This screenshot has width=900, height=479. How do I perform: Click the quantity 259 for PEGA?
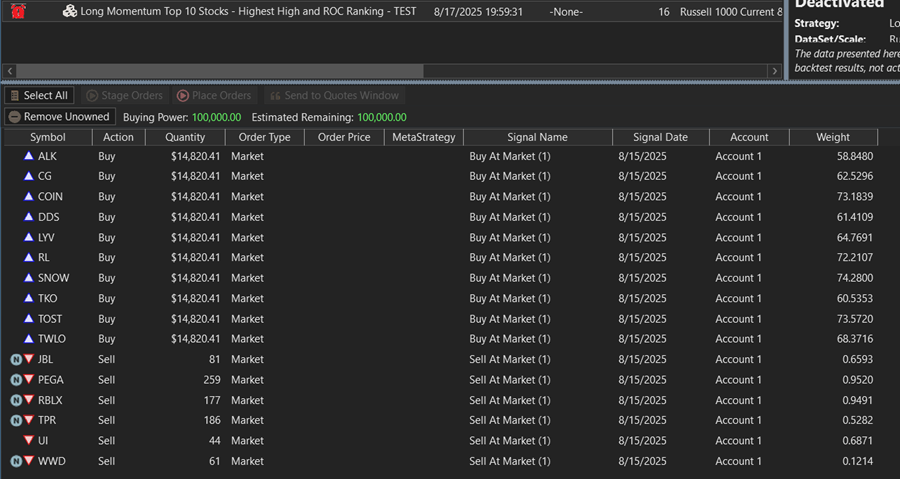coord(212,380)
